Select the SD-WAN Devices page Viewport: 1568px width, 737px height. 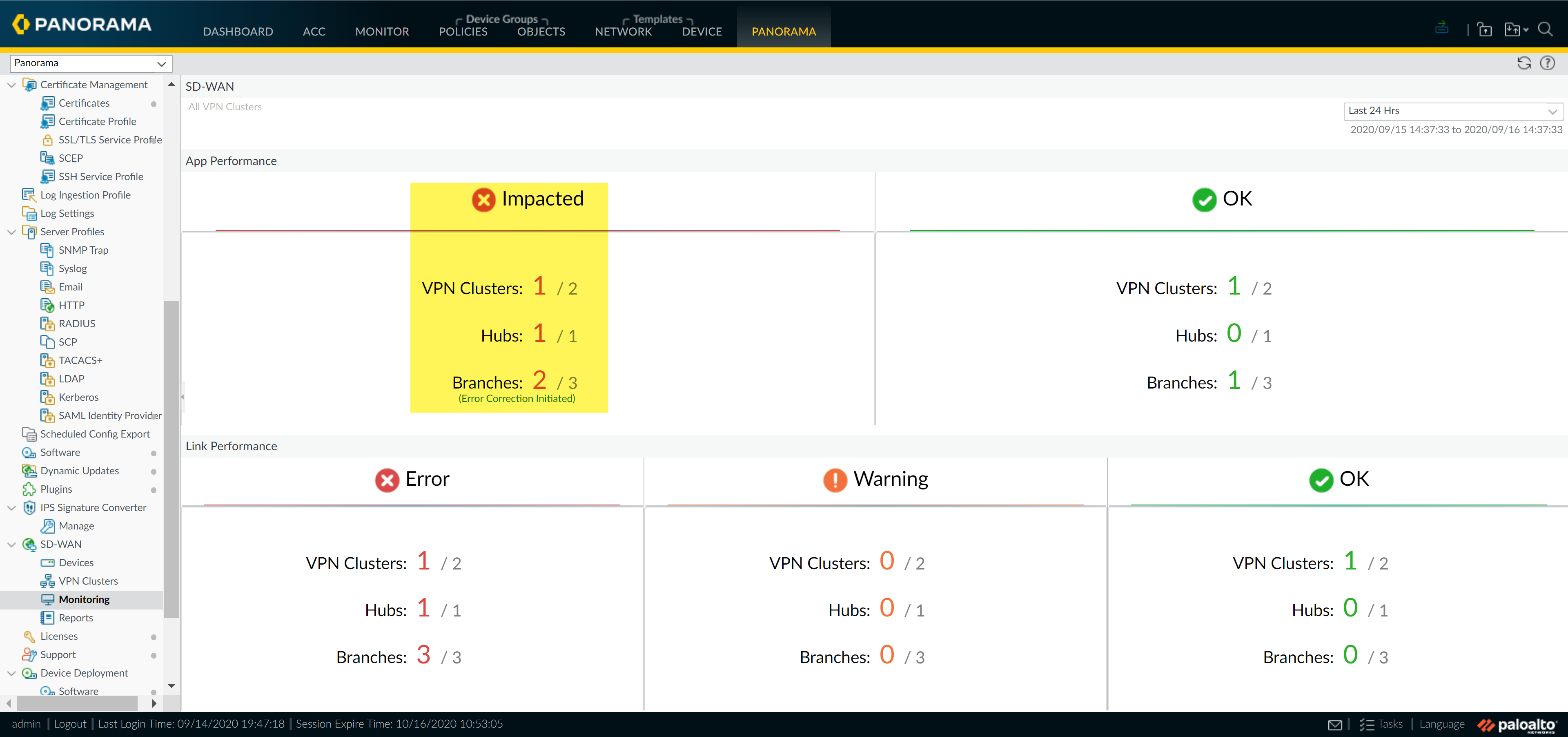tap(76, 562)
